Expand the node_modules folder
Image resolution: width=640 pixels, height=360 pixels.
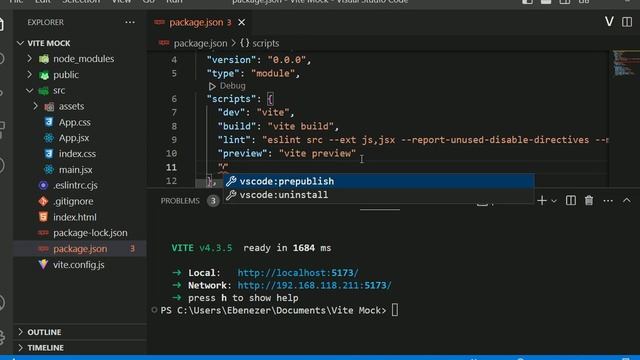pyautogui.click(x=30, y=59)
